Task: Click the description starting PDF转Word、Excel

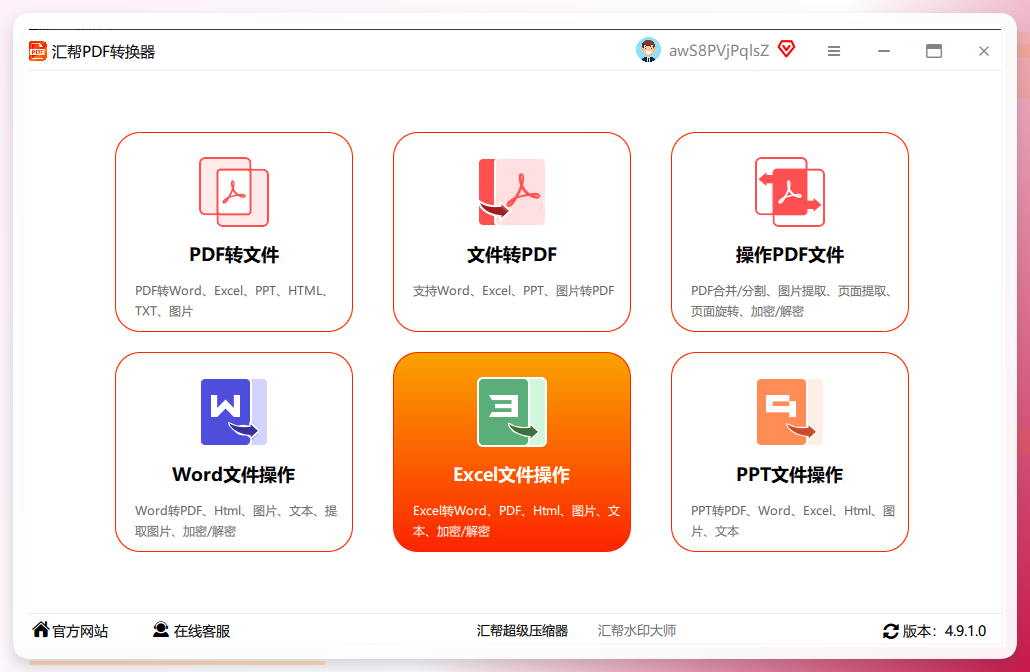Action: [232, 301]
